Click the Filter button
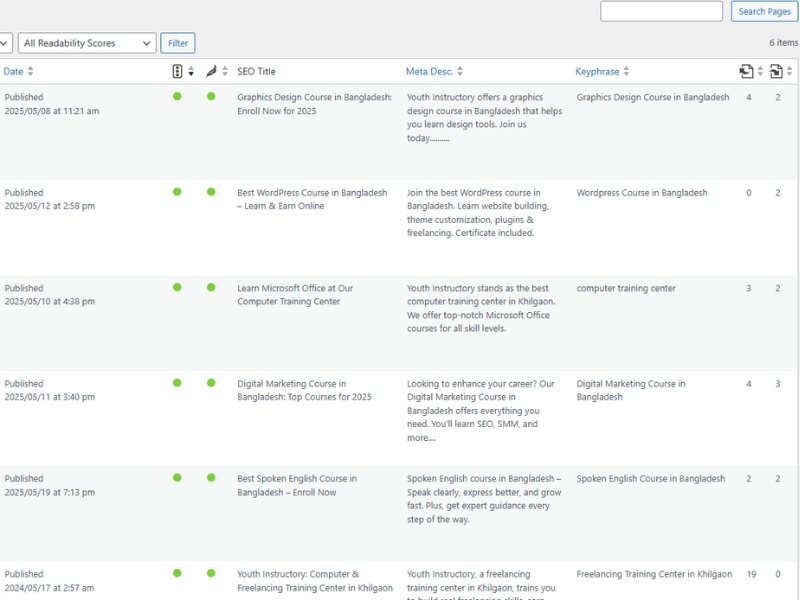 tap(178, 43)
